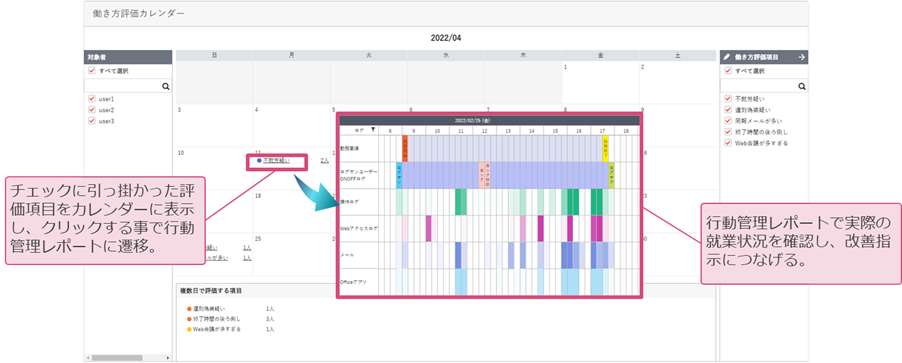902x363 pixels.
Task: Click the search icon in 対象者 panel
Action: tap(166, 86)
